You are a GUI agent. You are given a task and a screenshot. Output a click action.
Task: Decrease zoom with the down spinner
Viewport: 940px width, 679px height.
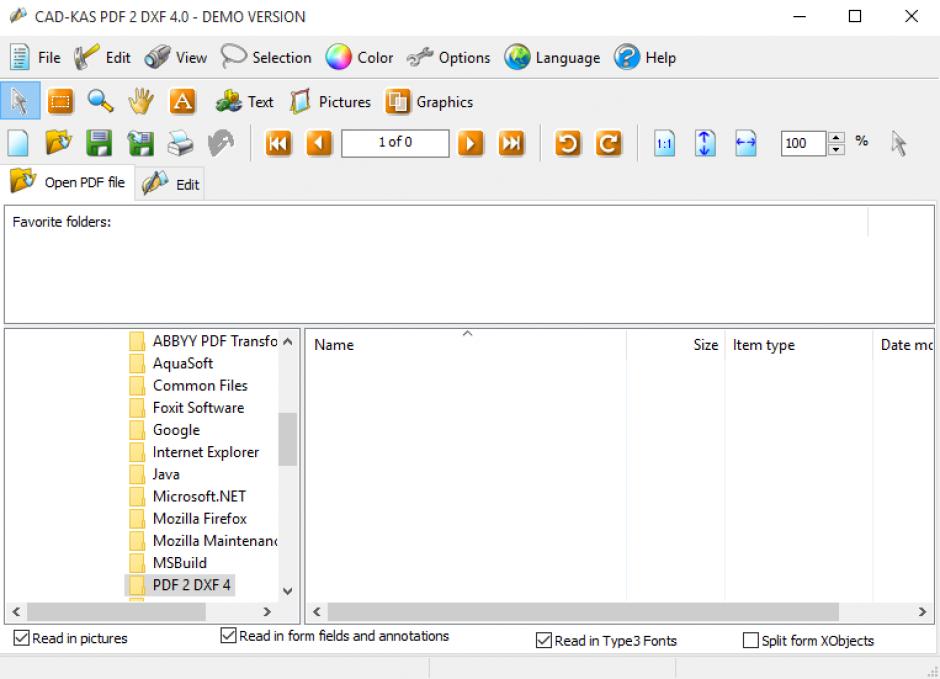click(836, 149)
